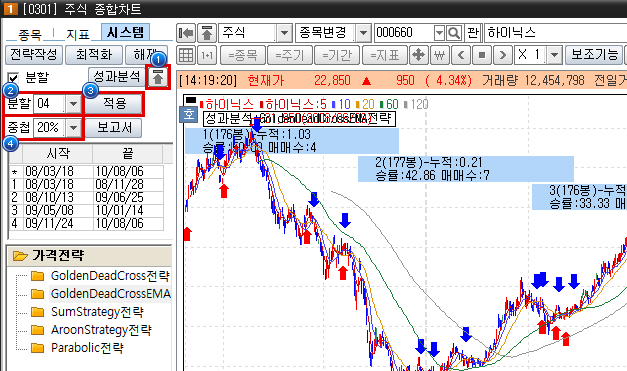Click the 적용 apply button
Viewport: 627px width, 371px height.
[x=114, y=104]
